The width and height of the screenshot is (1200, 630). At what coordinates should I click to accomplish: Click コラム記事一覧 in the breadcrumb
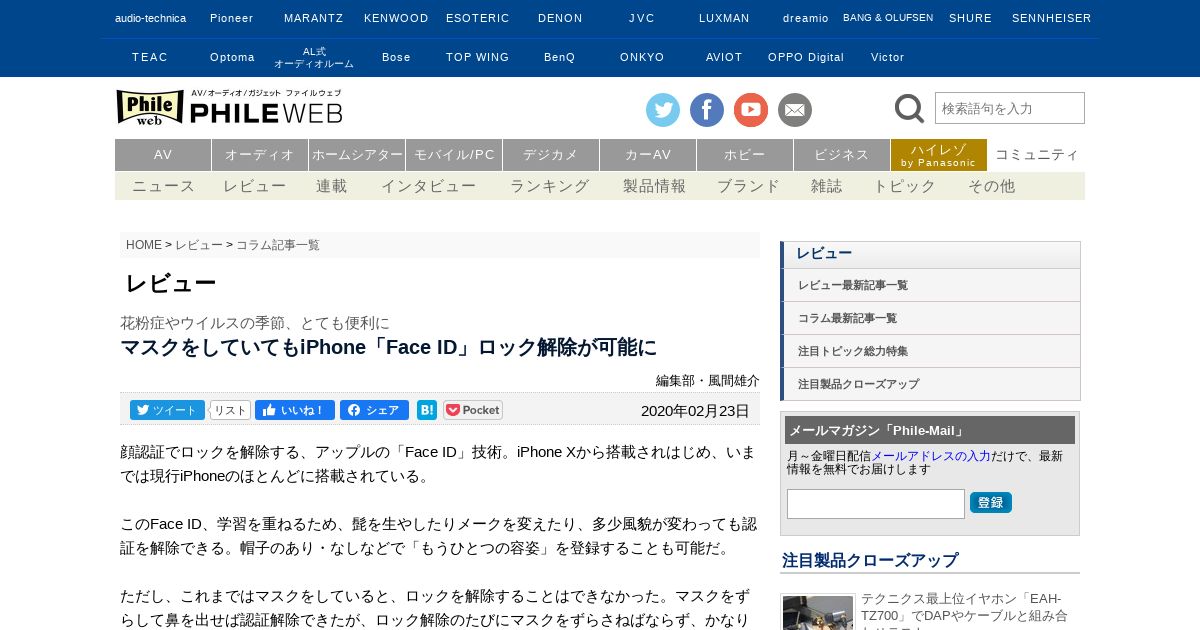pos(278,245)
